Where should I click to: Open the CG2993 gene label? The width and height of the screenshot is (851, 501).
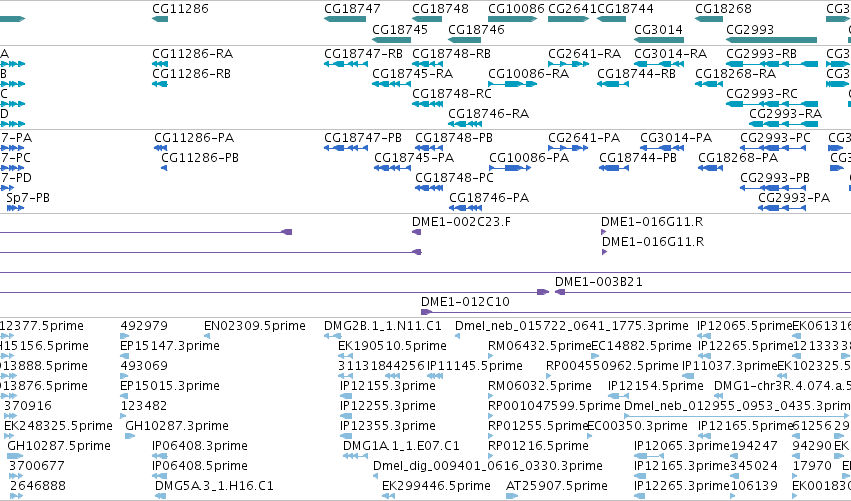pos(750,30)
